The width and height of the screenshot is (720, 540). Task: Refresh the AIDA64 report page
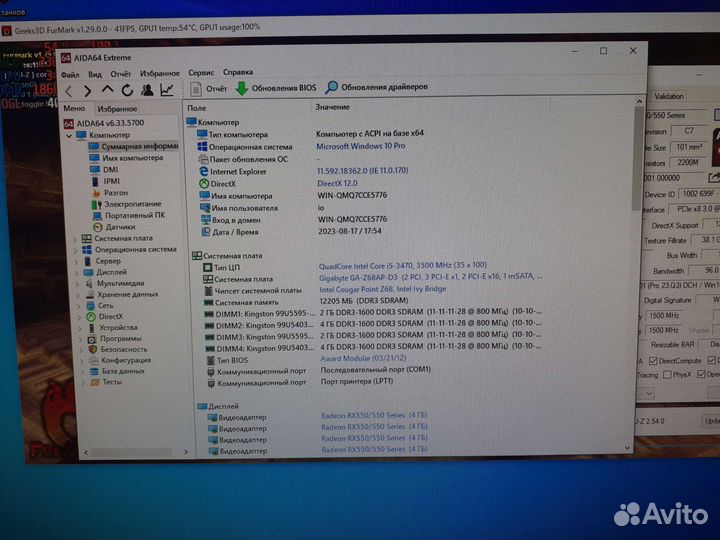pos(127,90)
